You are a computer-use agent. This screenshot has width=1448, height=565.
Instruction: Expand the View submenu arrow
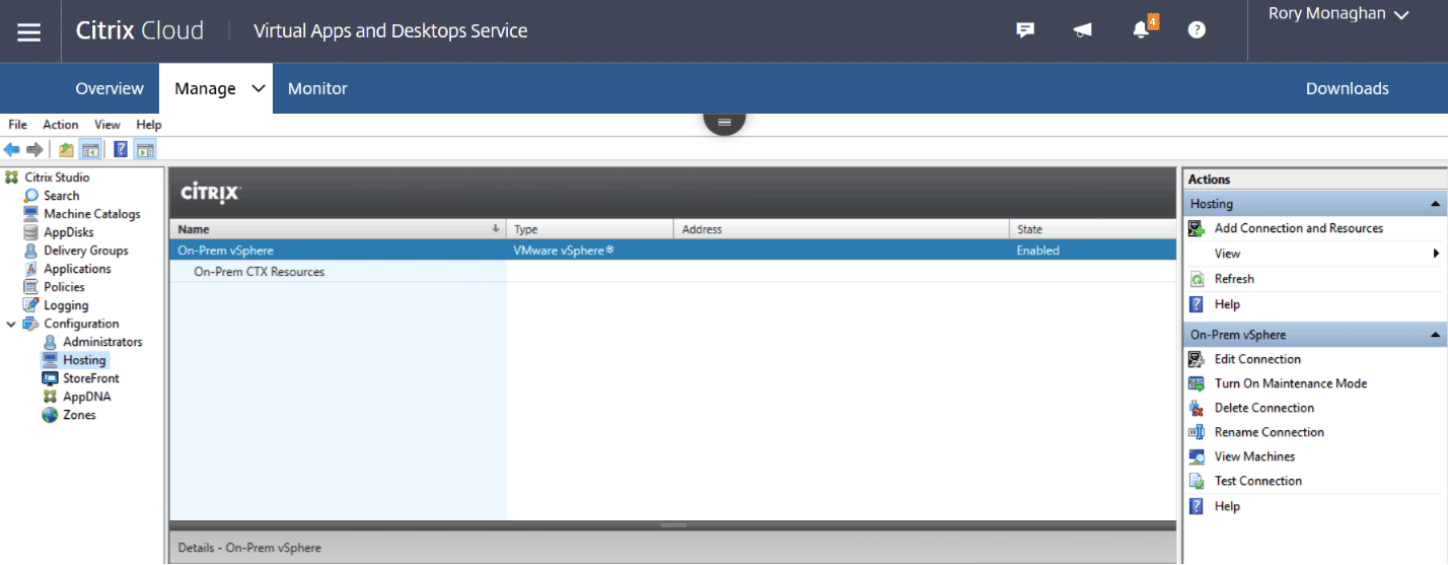coord(1437,254)
